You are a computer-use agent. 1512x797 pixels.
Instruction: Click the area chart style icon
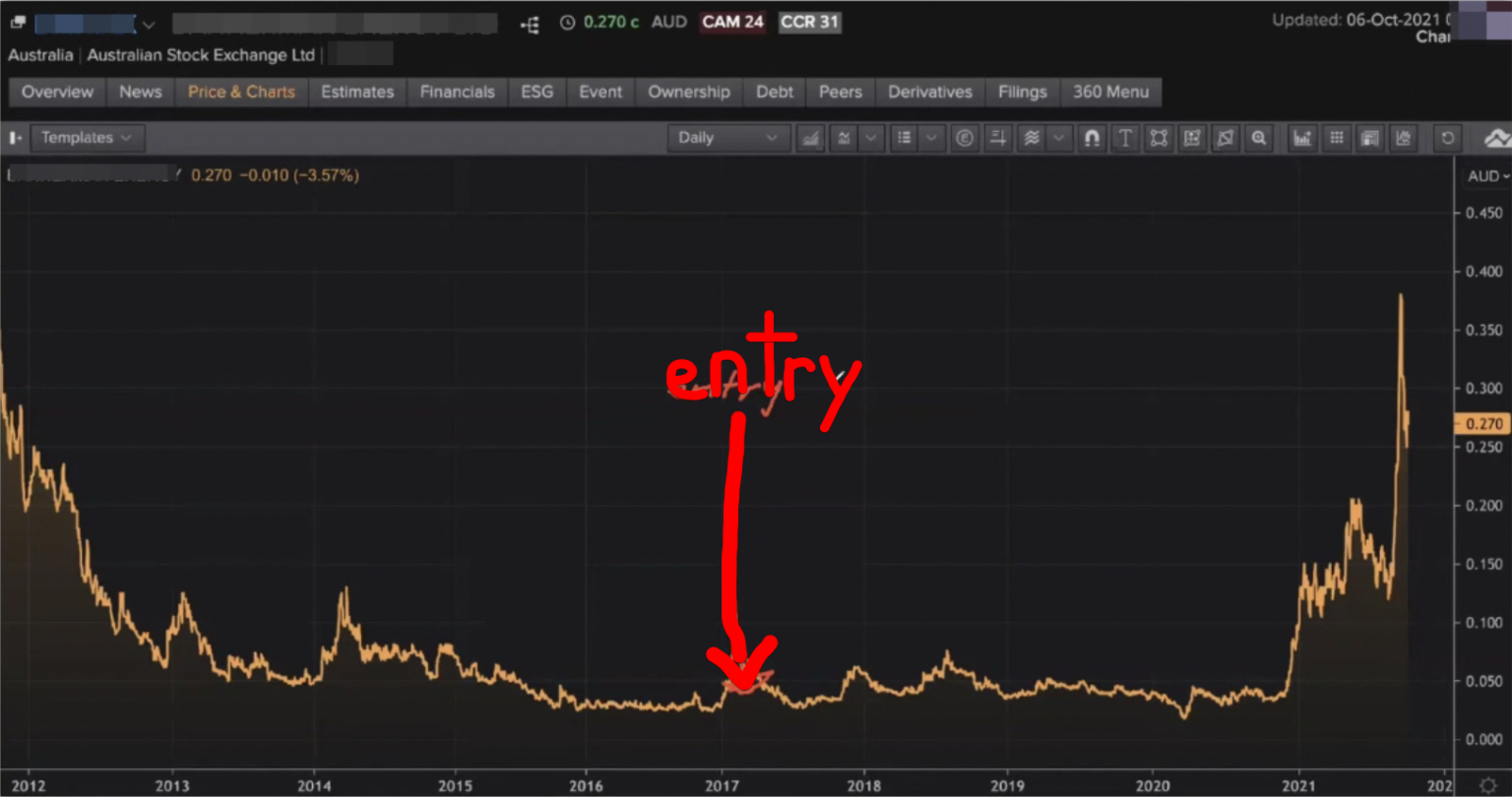pos(811,138)
